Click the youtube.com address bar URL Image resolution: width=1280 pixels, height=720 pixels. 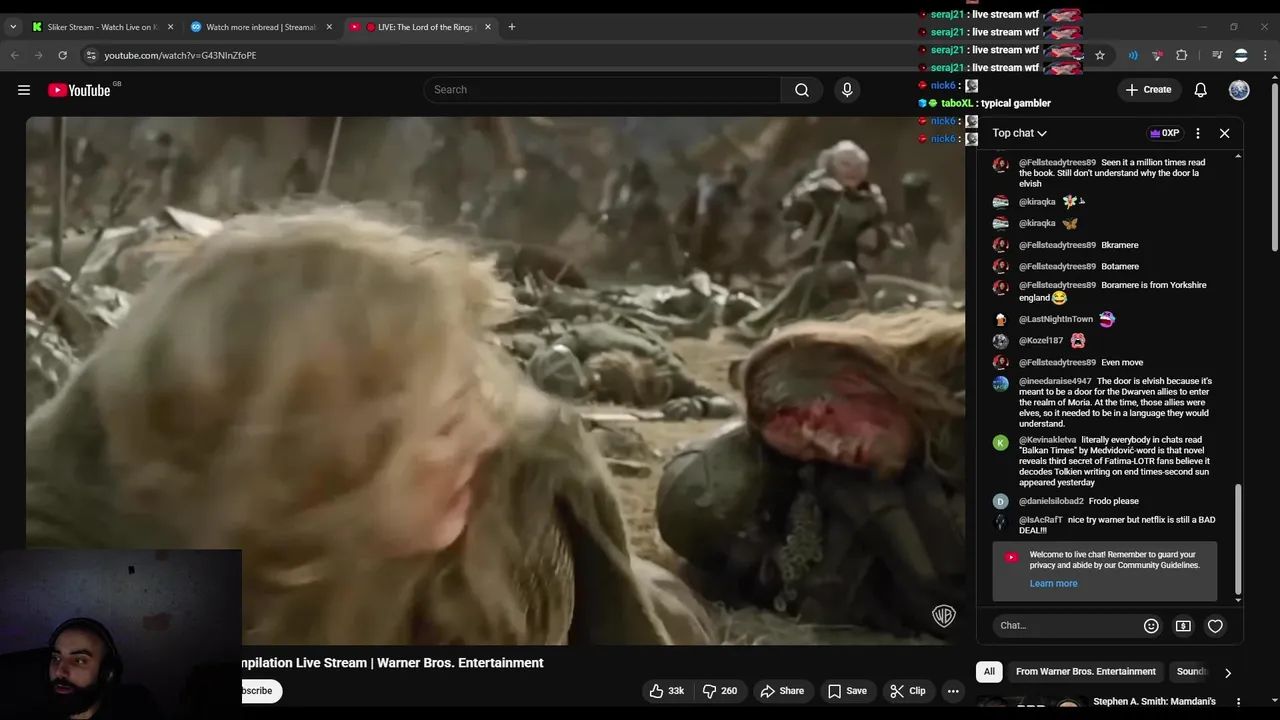[x=180, y=55]
